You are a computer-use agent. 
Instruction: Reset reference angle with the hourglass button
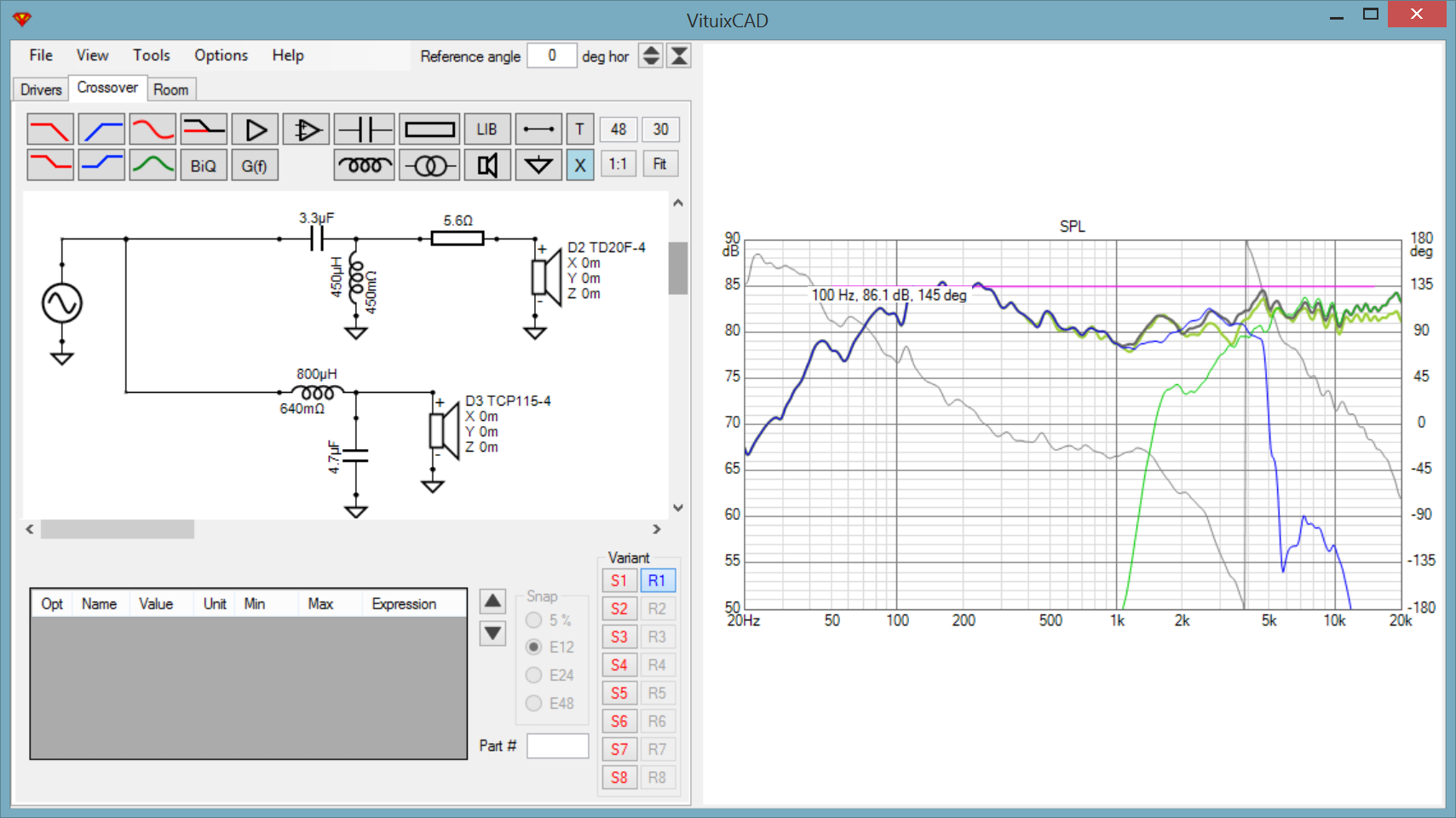[679, 56]
